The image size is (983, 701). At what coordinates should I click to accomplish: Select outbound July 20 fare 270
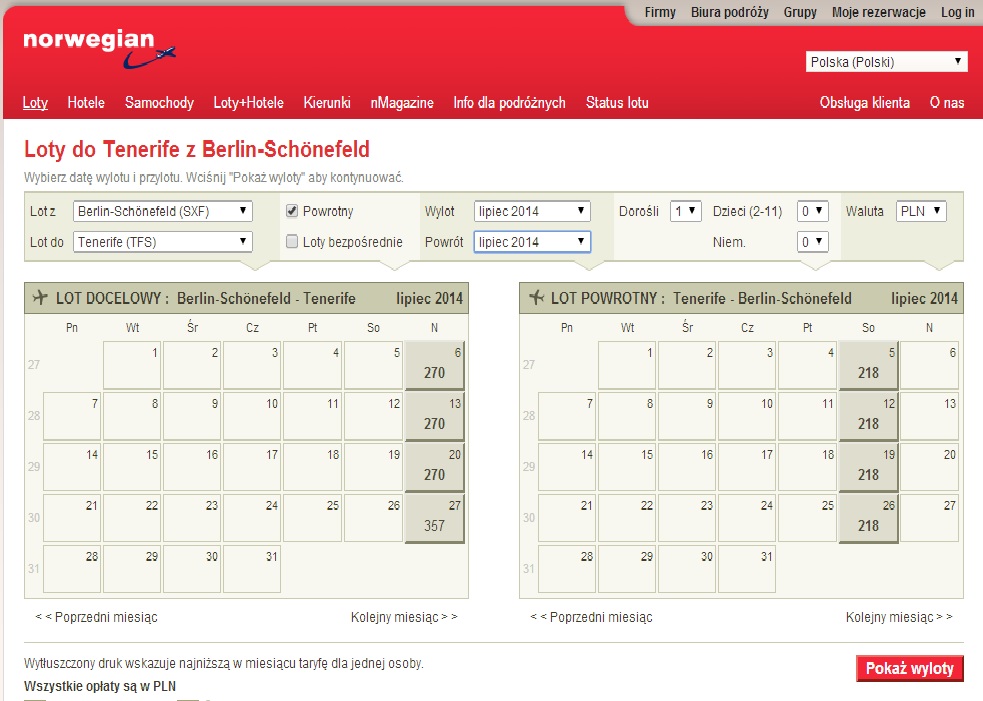coord(434,467)
